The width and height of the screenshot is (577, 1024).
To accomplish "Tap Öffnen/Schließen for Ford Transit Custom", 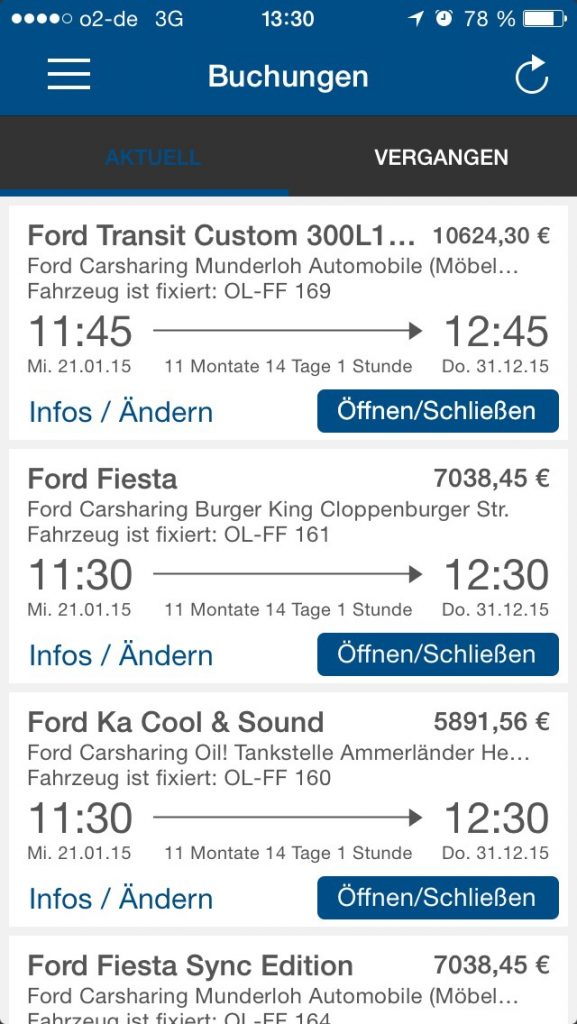I will pyautogui.click(x=438, y=411).
